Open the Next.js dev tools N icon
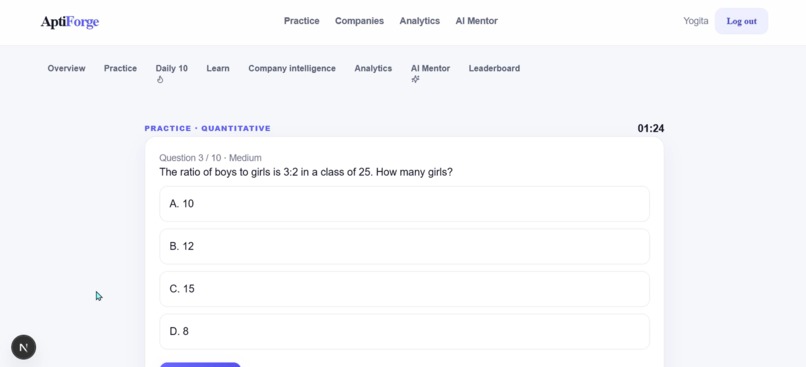Viewport: 806px width, 367px height. pyautogui.click(x=24, y=347)
